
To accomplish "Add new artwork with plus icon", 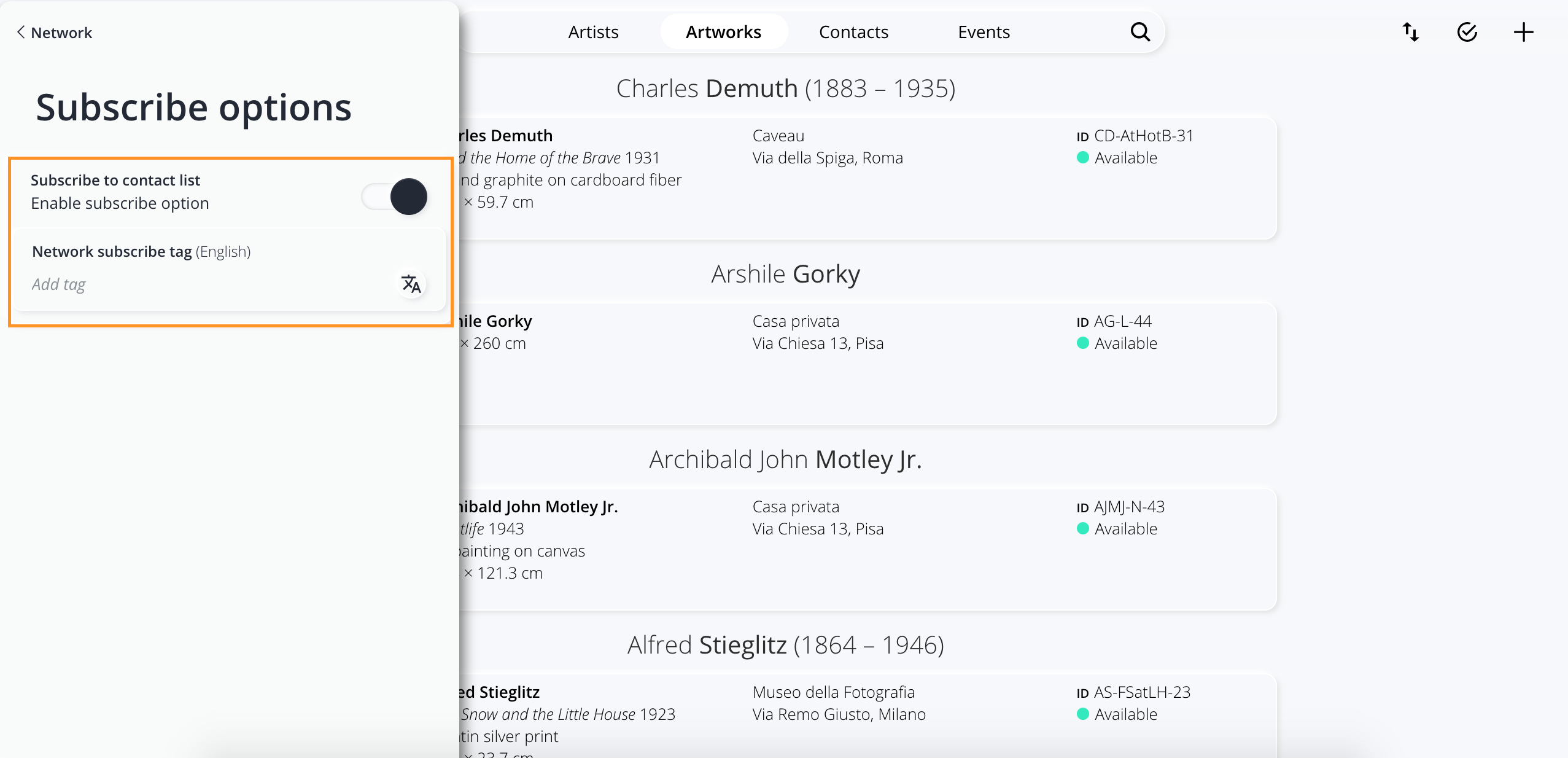I will [1524, 32].
